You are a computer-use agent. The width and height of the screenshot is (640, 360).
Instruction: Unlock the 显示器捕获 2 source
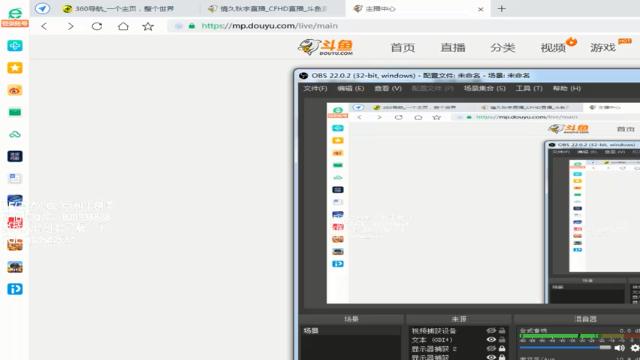pyautogui.click(x=502, y=349)
